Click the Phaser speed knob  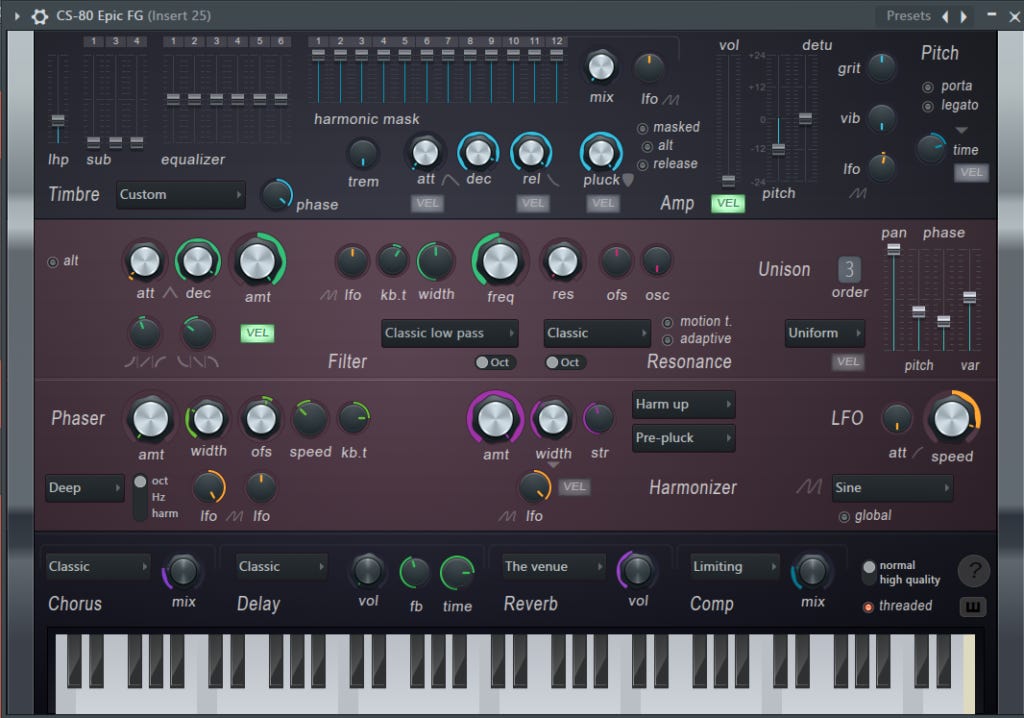pos(310,419)
